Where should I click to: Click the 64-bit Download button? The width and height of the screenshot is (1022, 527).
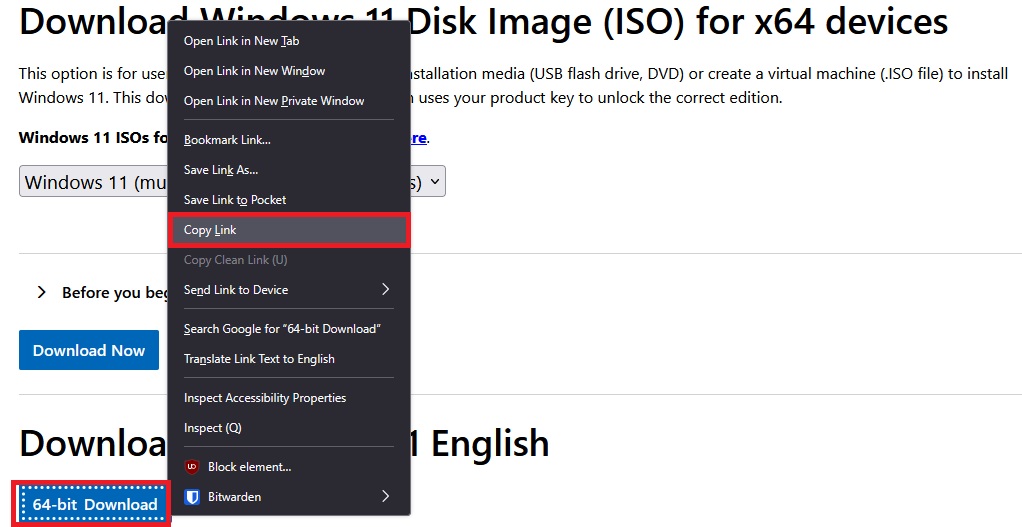(94, 505)
